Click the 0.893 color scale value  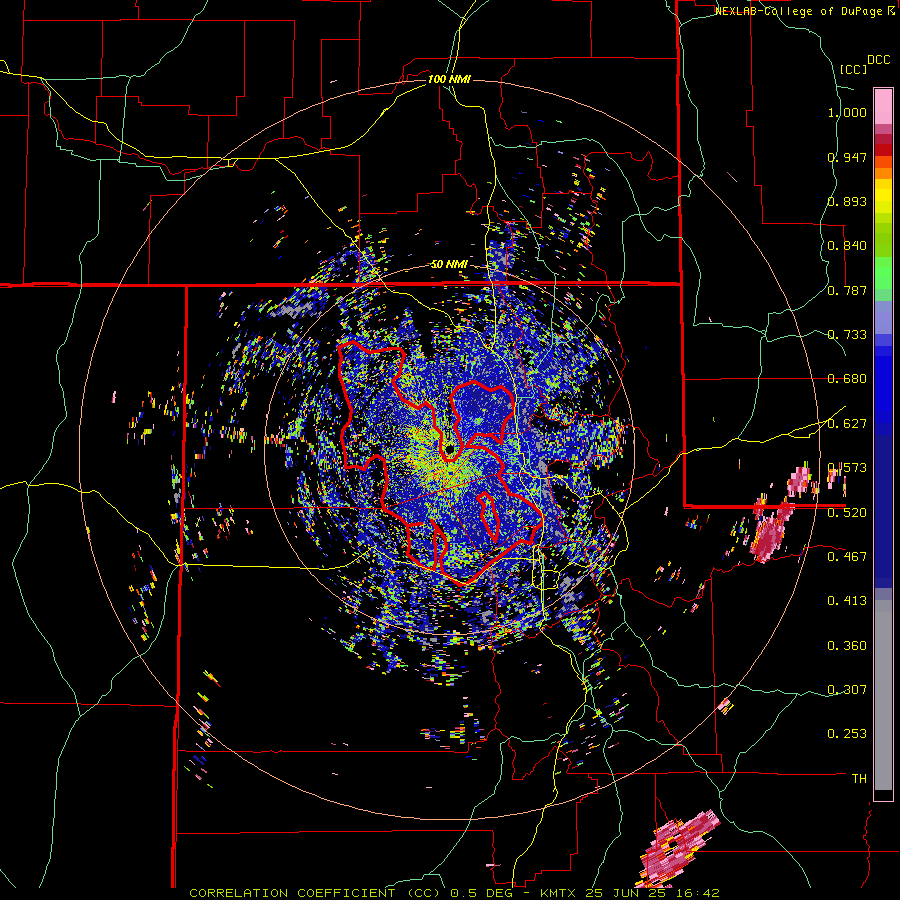point(847,201)
